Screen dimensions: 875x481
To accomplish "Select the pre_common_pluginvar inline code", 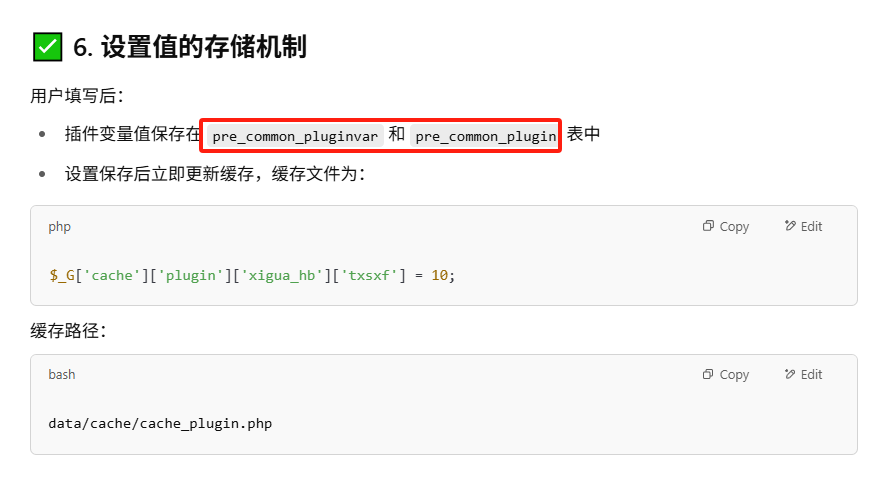I will point(295,136).
